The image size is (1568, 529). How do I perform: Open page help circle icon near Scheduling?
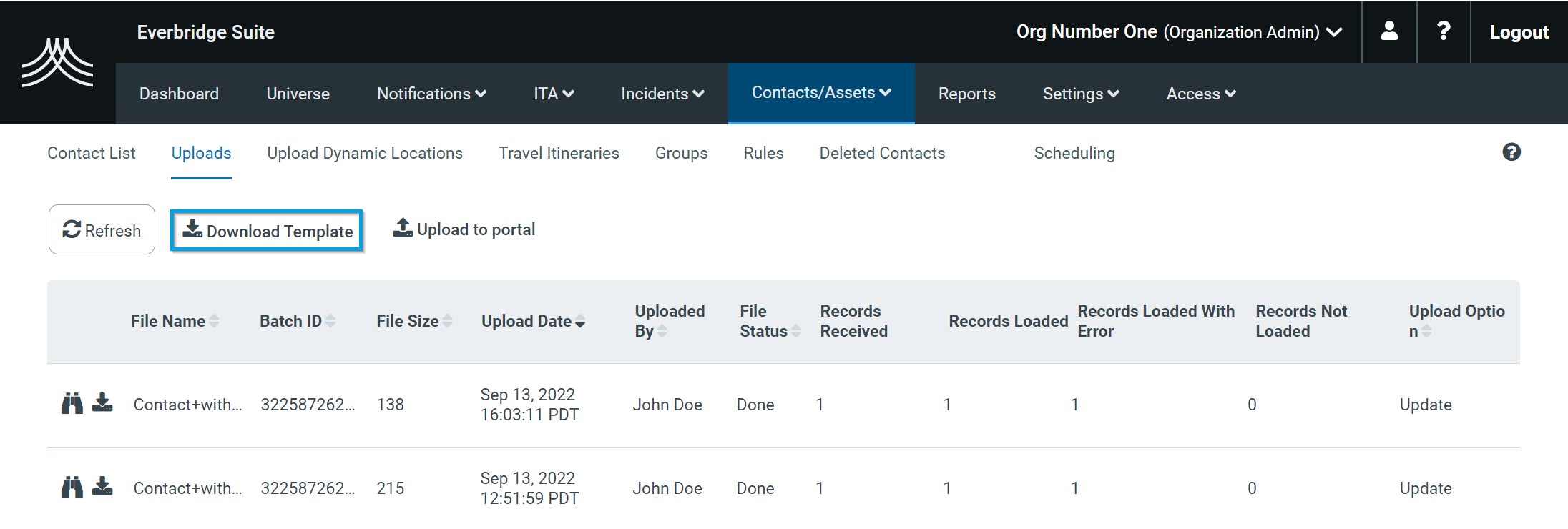[x=1511, y=152]
